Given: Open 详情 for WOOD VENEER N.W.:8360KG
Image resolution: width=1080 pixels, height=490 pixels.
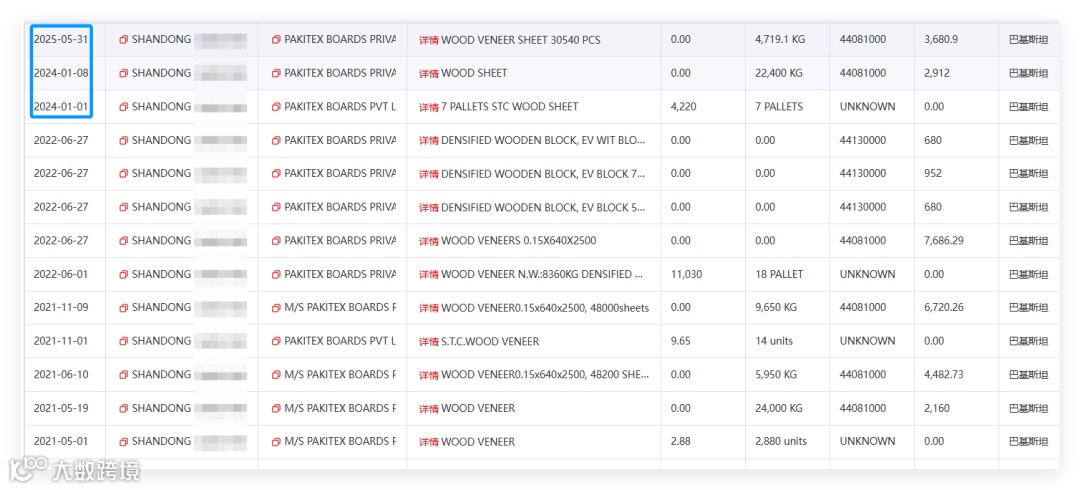Looking at the screenshot, I should [x=428, y=274].
